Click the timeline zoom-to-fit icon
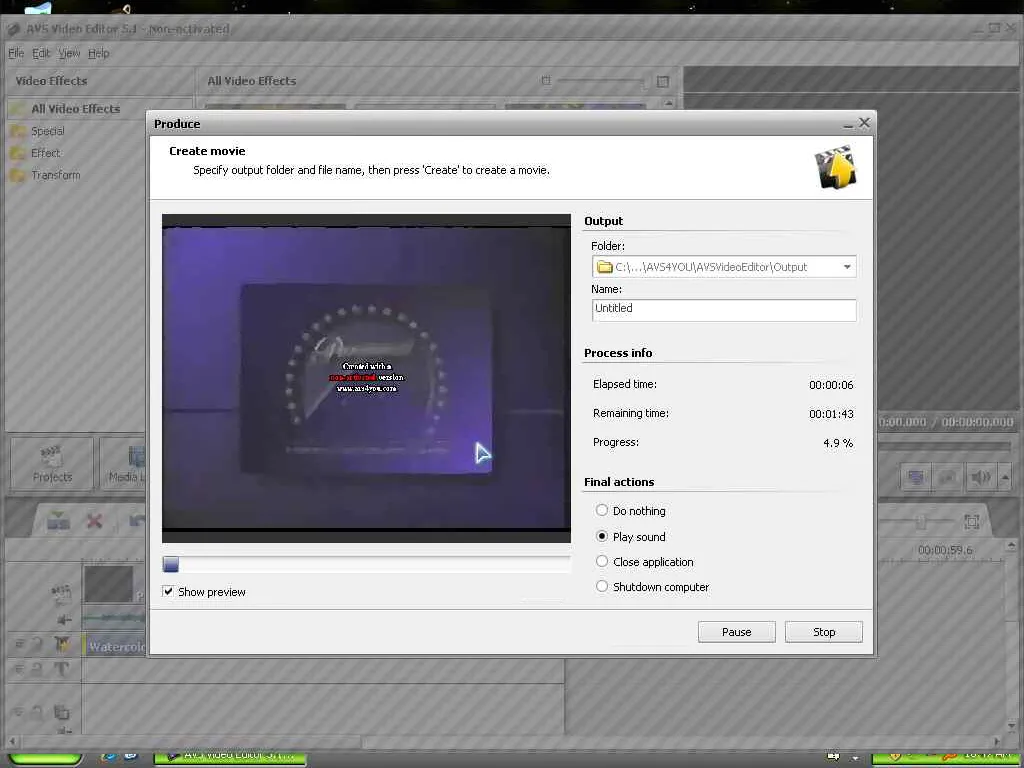1024x768 pixels. pyautogui.click(x=971, y=521)
